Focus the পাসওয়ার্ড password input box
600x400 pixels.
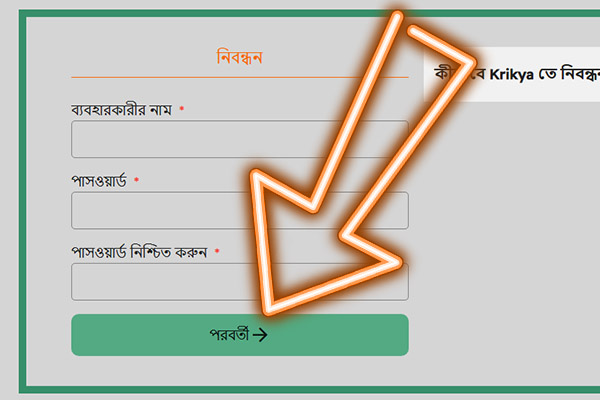pos(240,210)
